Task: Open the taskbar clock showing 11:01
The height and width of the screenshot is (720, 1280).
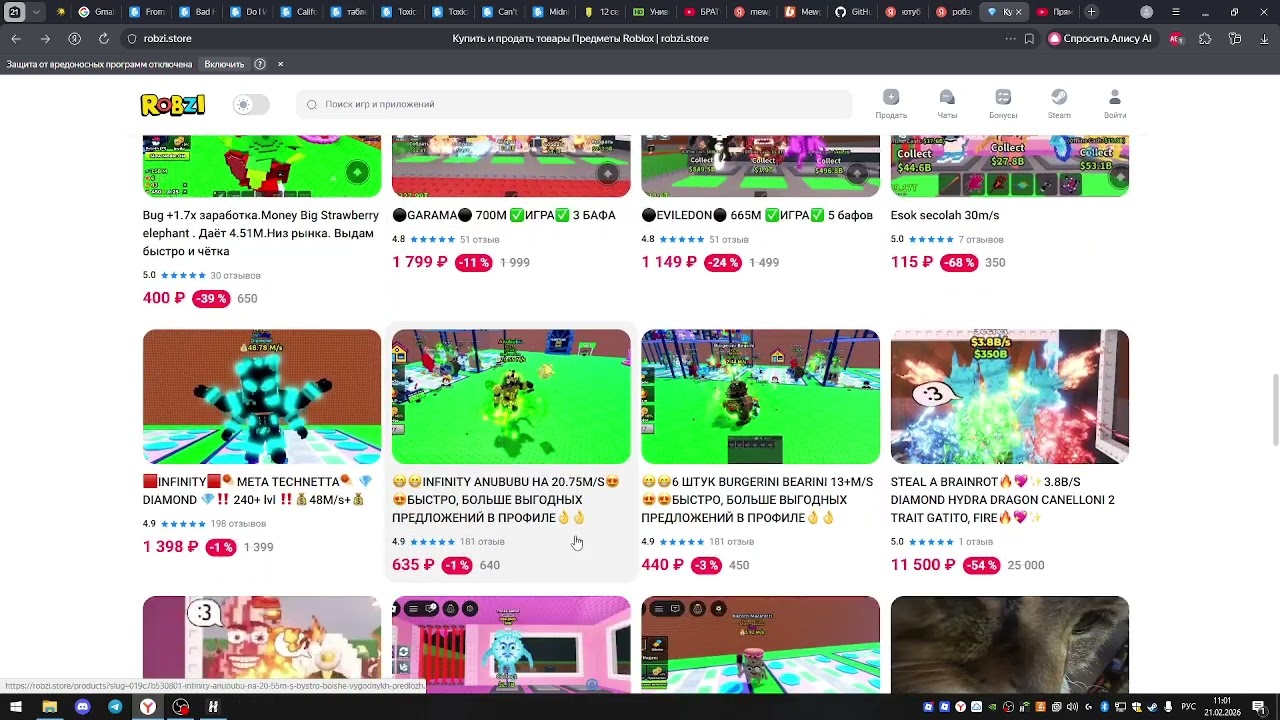Action: click(x=1222, y=707)
